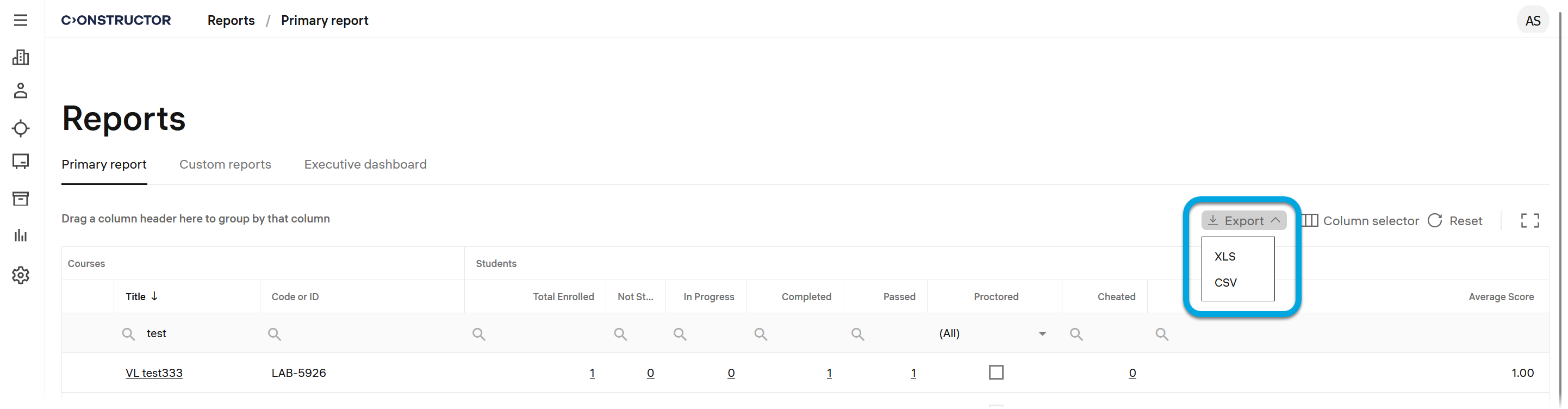The image size is (1568, 409).
Task: Click the crosshair target sidebar icon
Action: (x=21, y=128)
